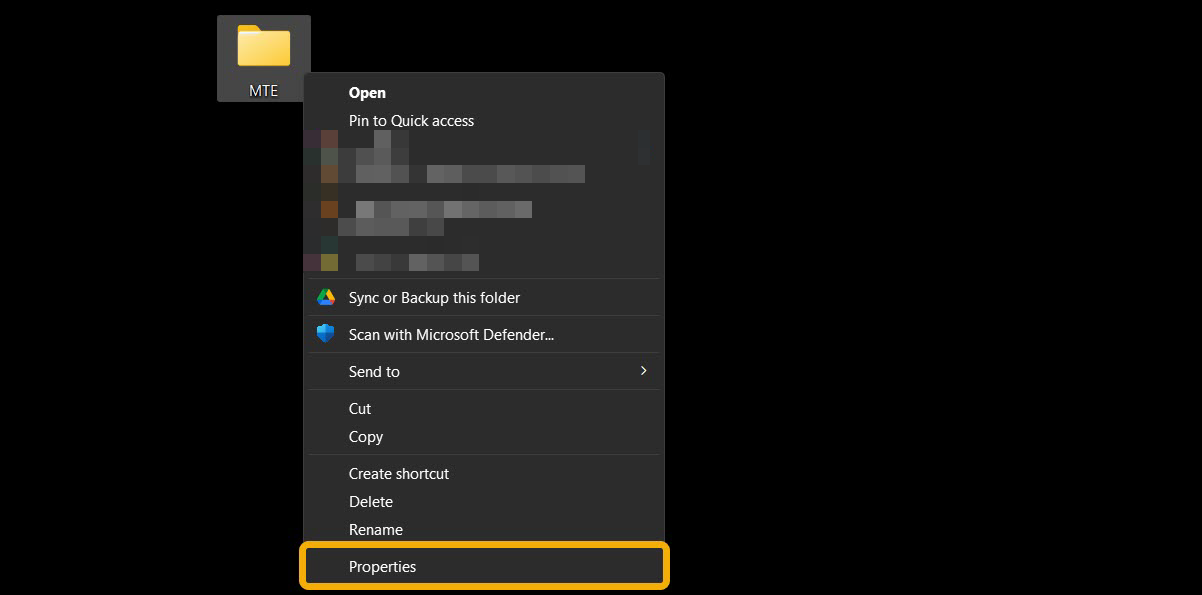Cut the MTE folder
Image resolution: width=1202 pixels, height=595 pixels.
click(360, 408)
